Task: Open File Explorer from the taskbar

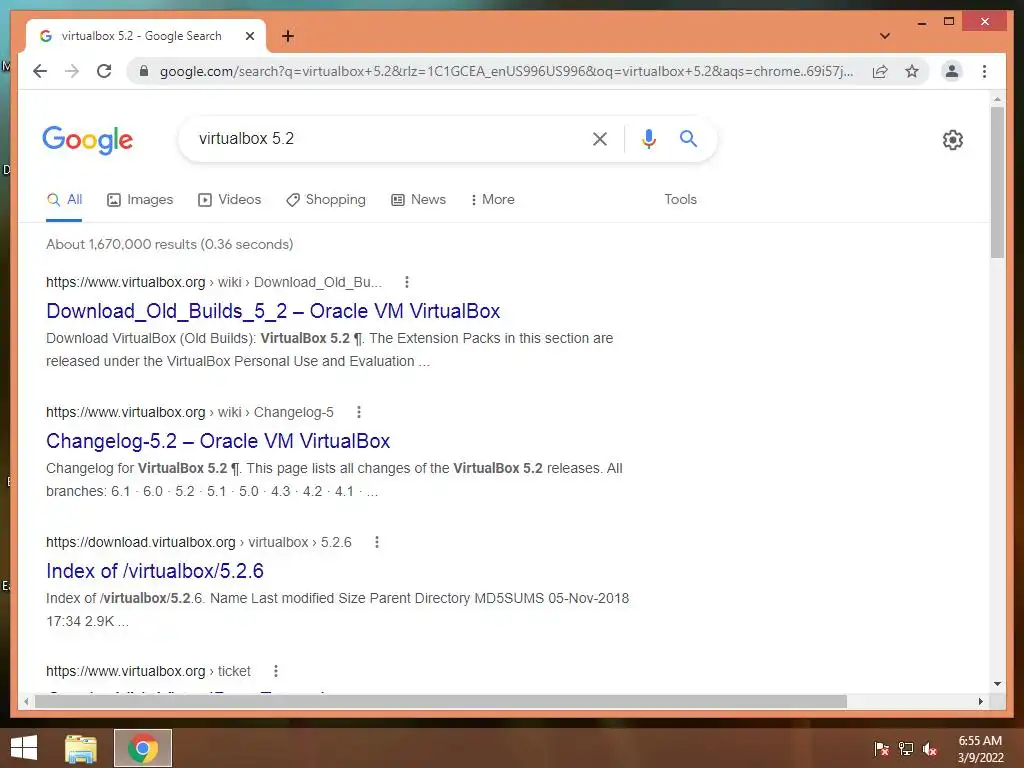Action: (81, 748)
